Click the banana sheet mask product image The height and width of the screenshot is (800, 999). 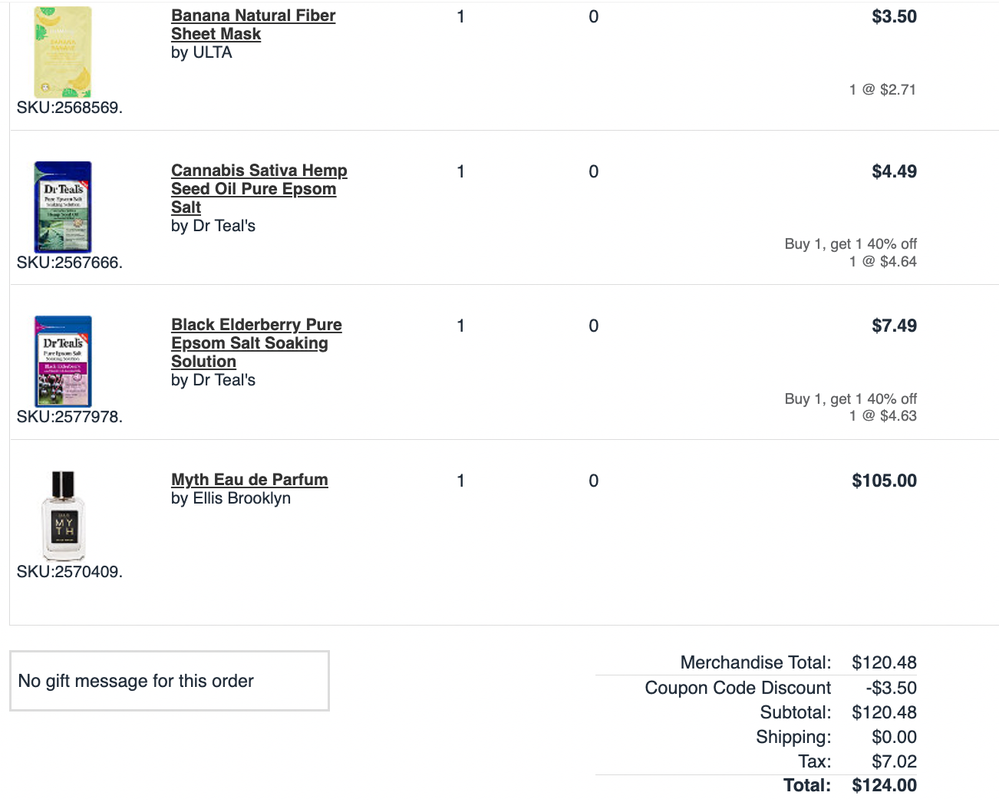coord(63,52)
